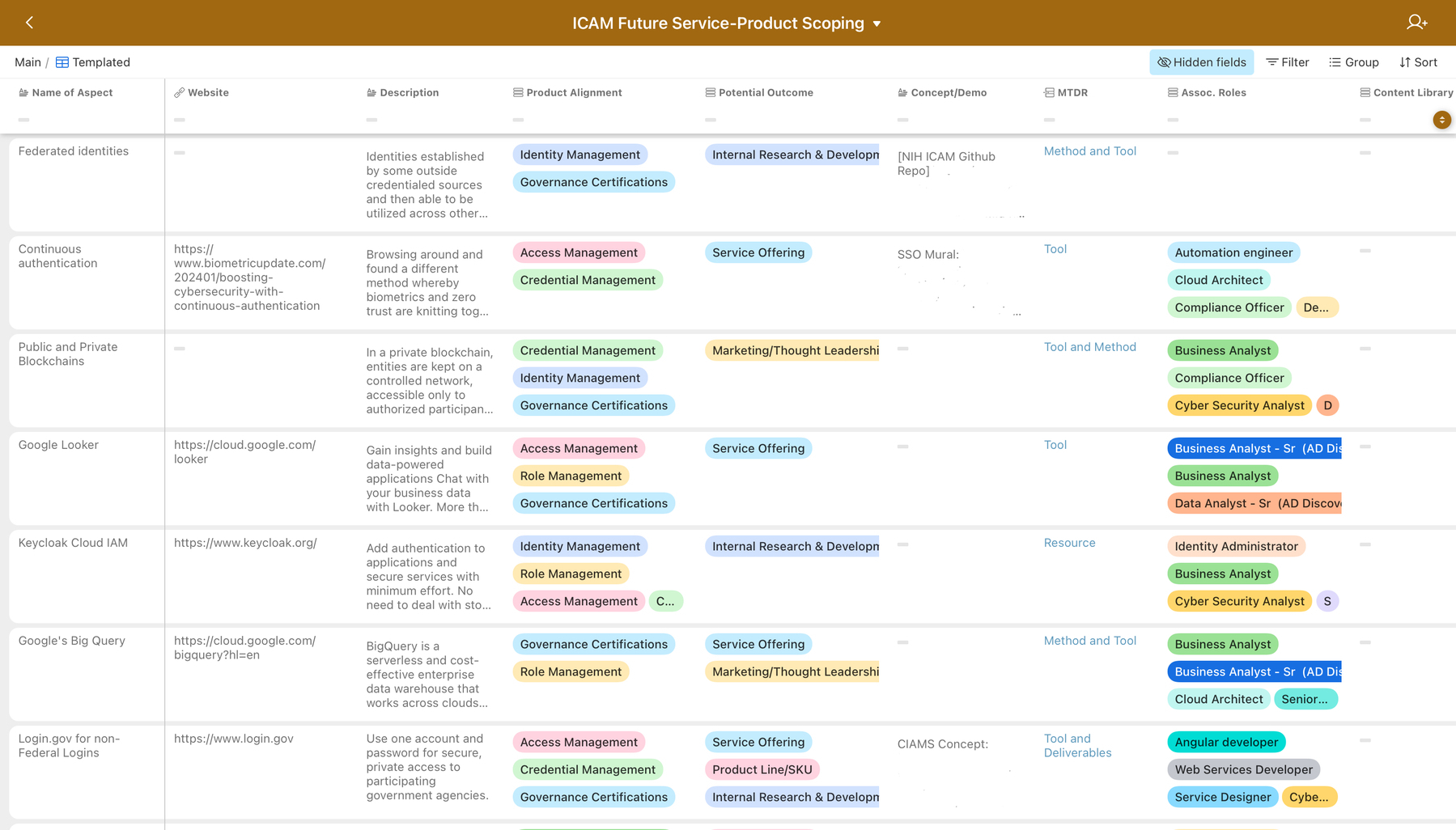Viewport: 1456px width, 830px height.
Task: Open the Google's Big Query record
Action: click(x=72, y=641)
